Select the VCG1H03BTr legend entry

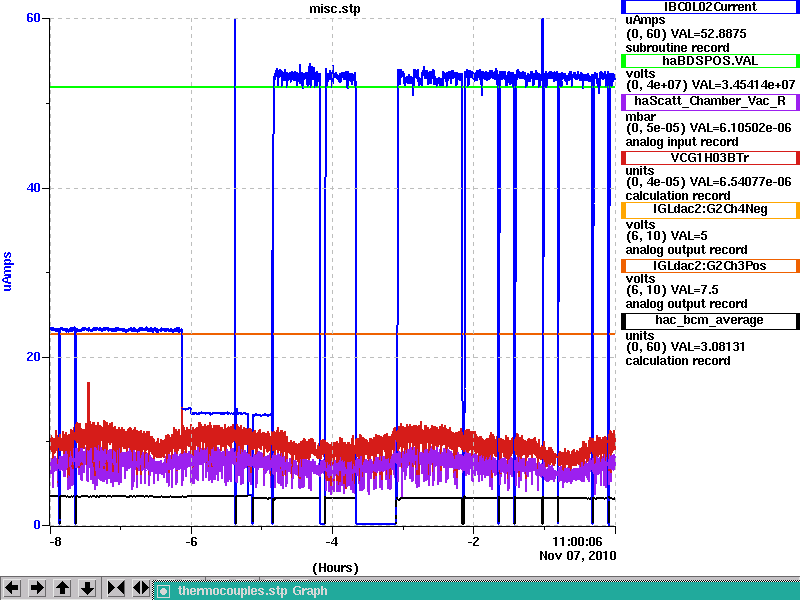710,158
